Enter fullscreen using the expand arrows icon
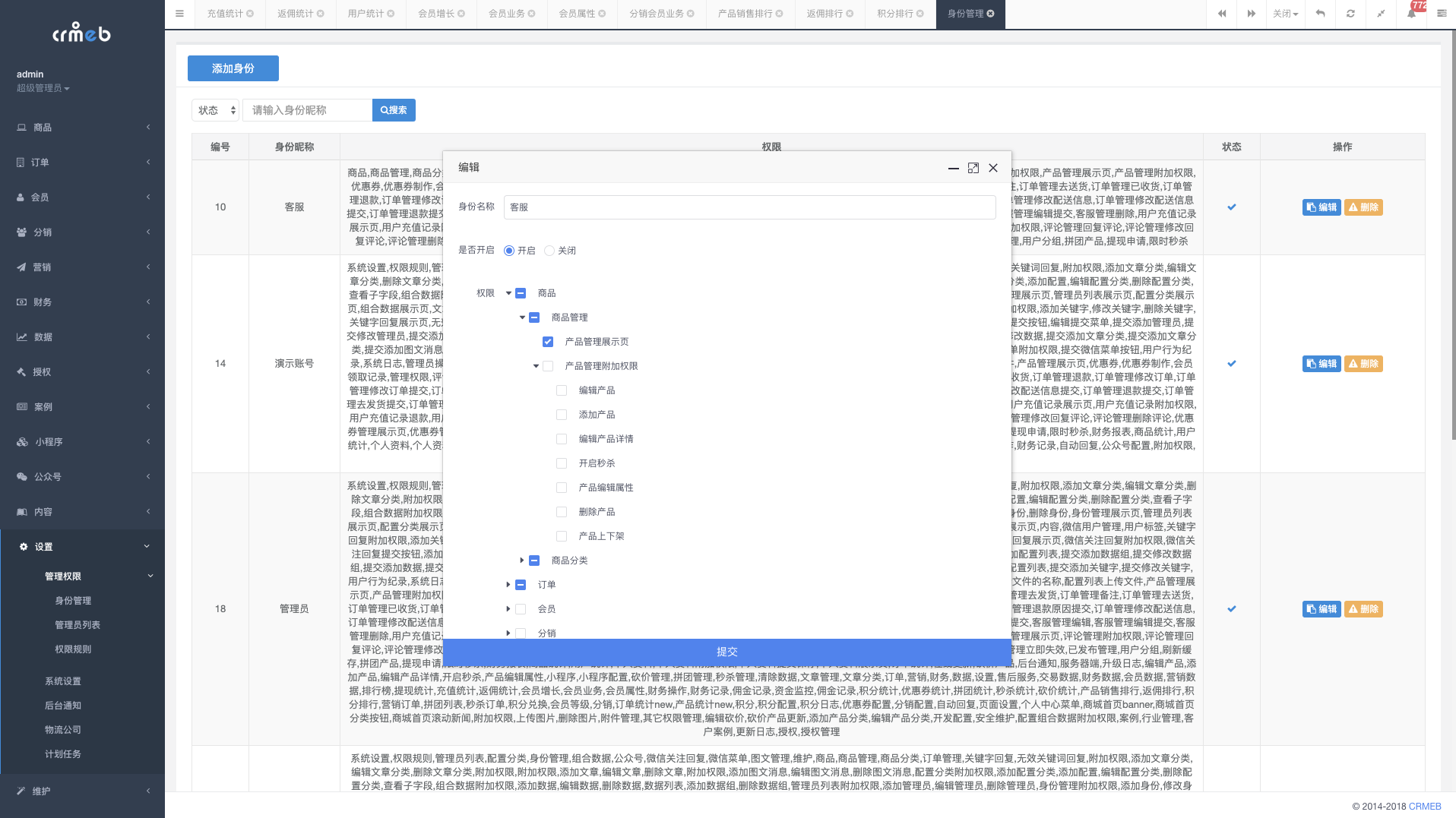1456x818 pixels. coord(1381,14)
